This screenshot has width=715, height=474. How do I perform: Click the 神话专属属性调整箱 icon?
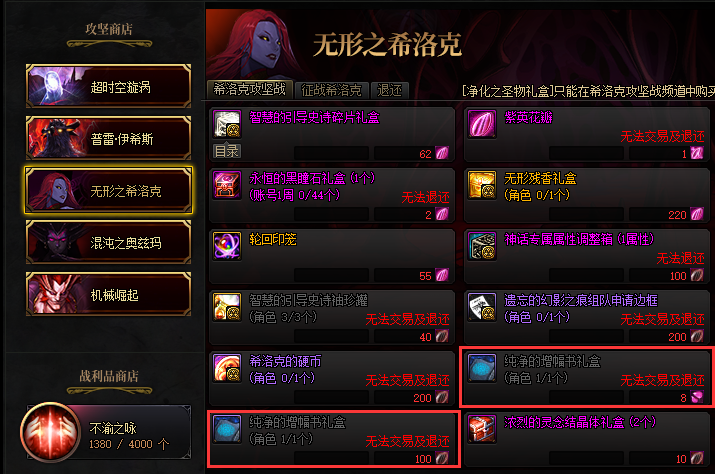point(482,246)
